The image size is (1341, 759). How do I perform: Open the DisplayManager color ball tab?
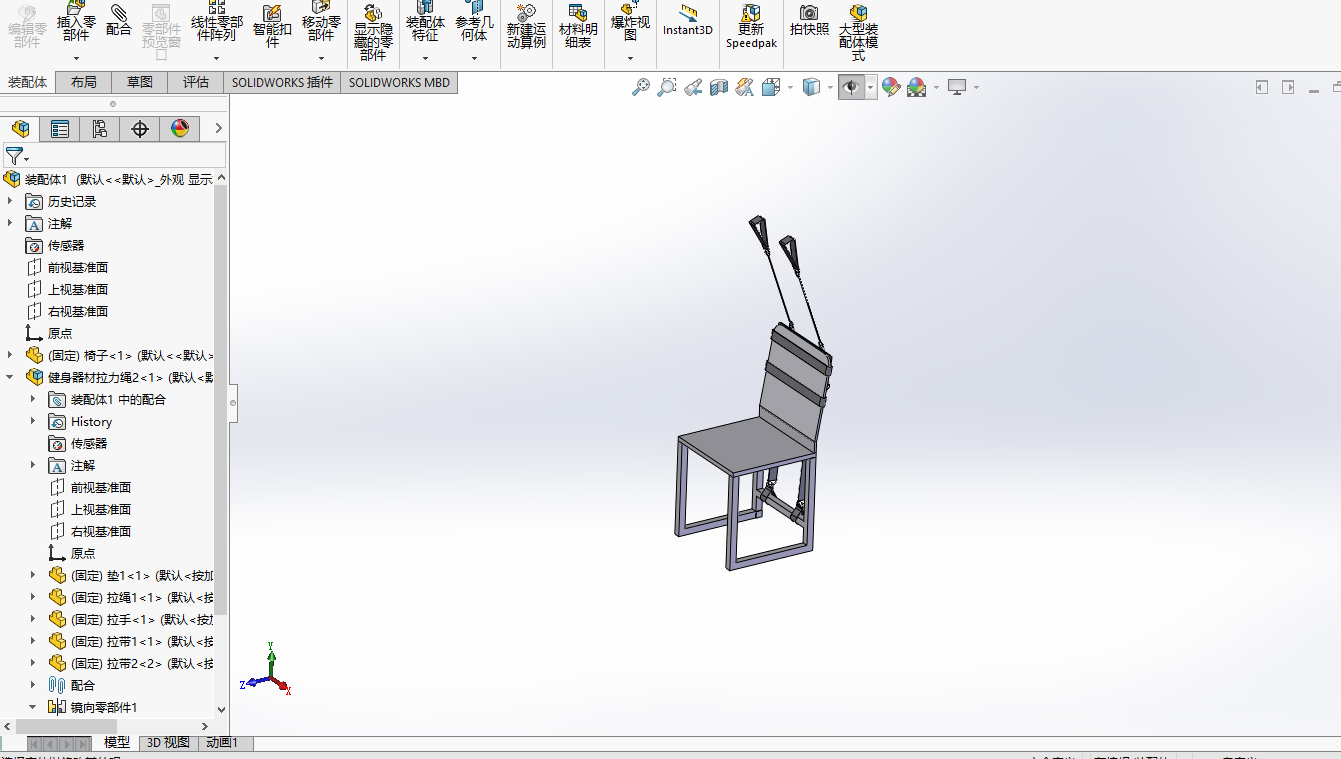coord(180,129)
